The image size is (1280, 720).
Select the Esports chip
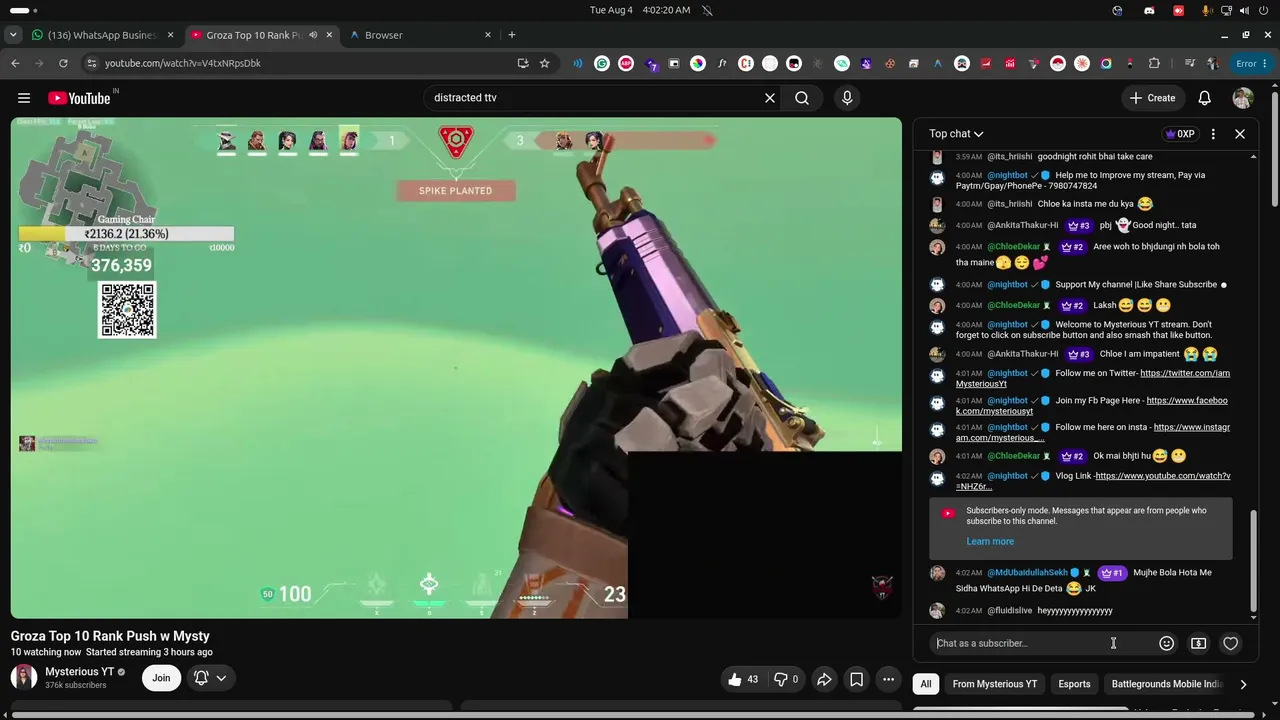click(1074, 684)
